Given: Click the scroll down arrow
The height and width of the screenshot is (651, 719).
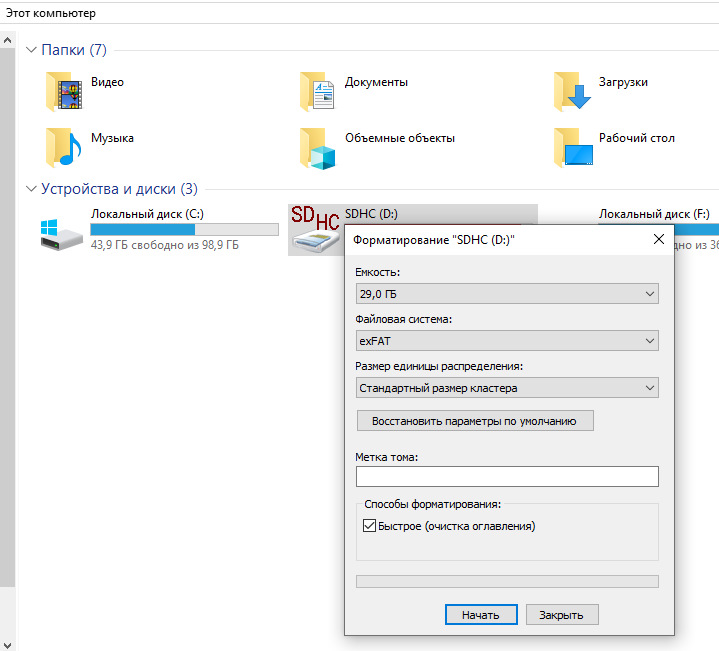Looking at the screenshot, I should [7, 644].
